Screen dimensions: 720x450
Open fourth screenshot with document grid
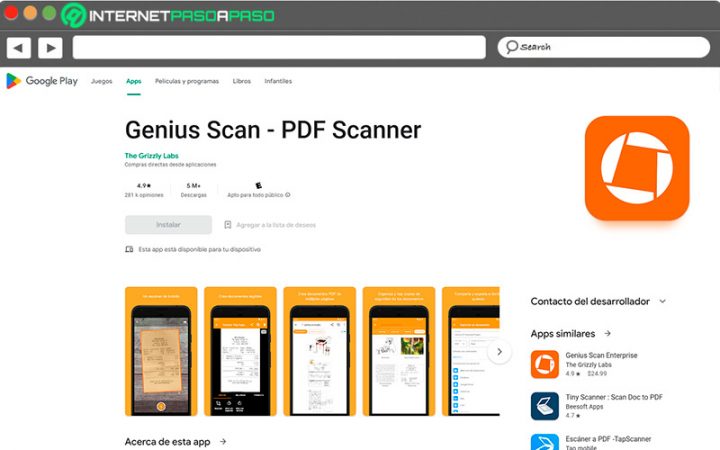tap(399, 351)
